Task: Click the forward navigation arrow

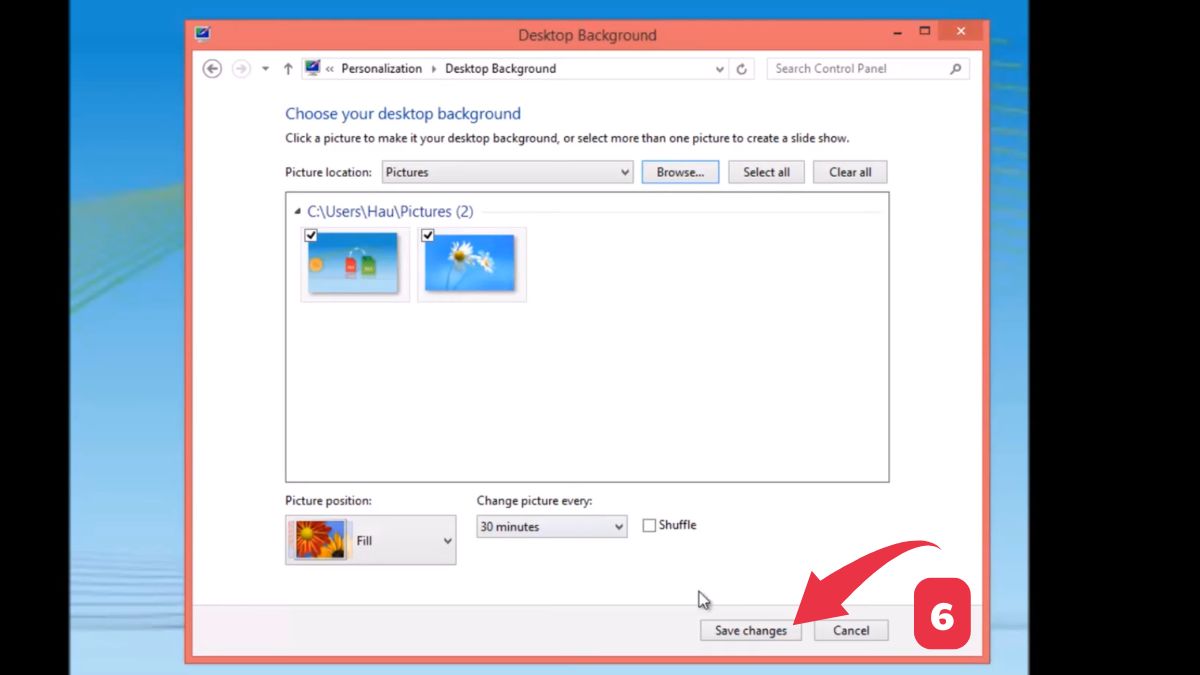Action: (x=241, y=68)
